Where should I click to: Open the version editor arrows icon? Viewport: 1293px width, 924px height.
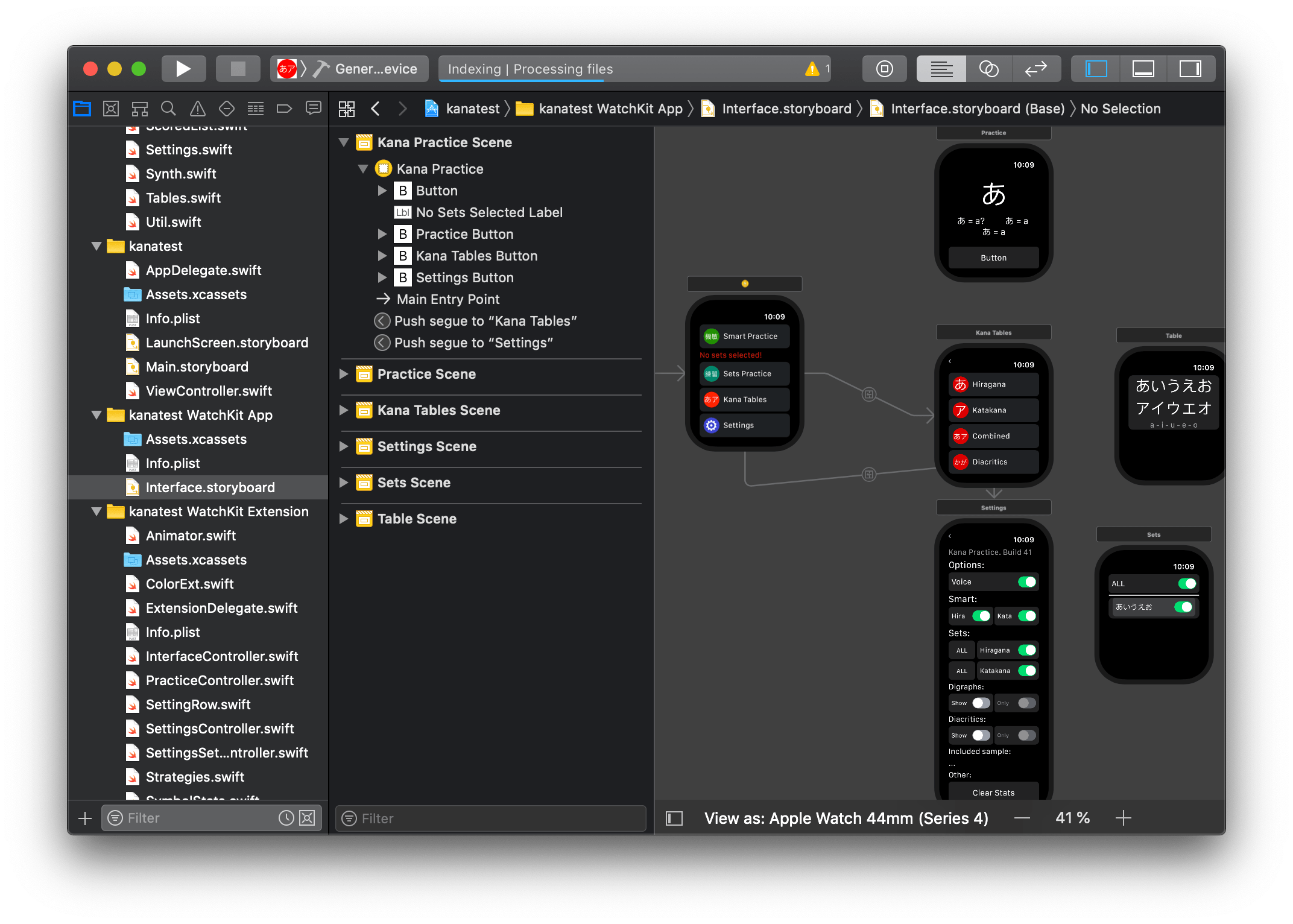click(x=1035, y=69)
